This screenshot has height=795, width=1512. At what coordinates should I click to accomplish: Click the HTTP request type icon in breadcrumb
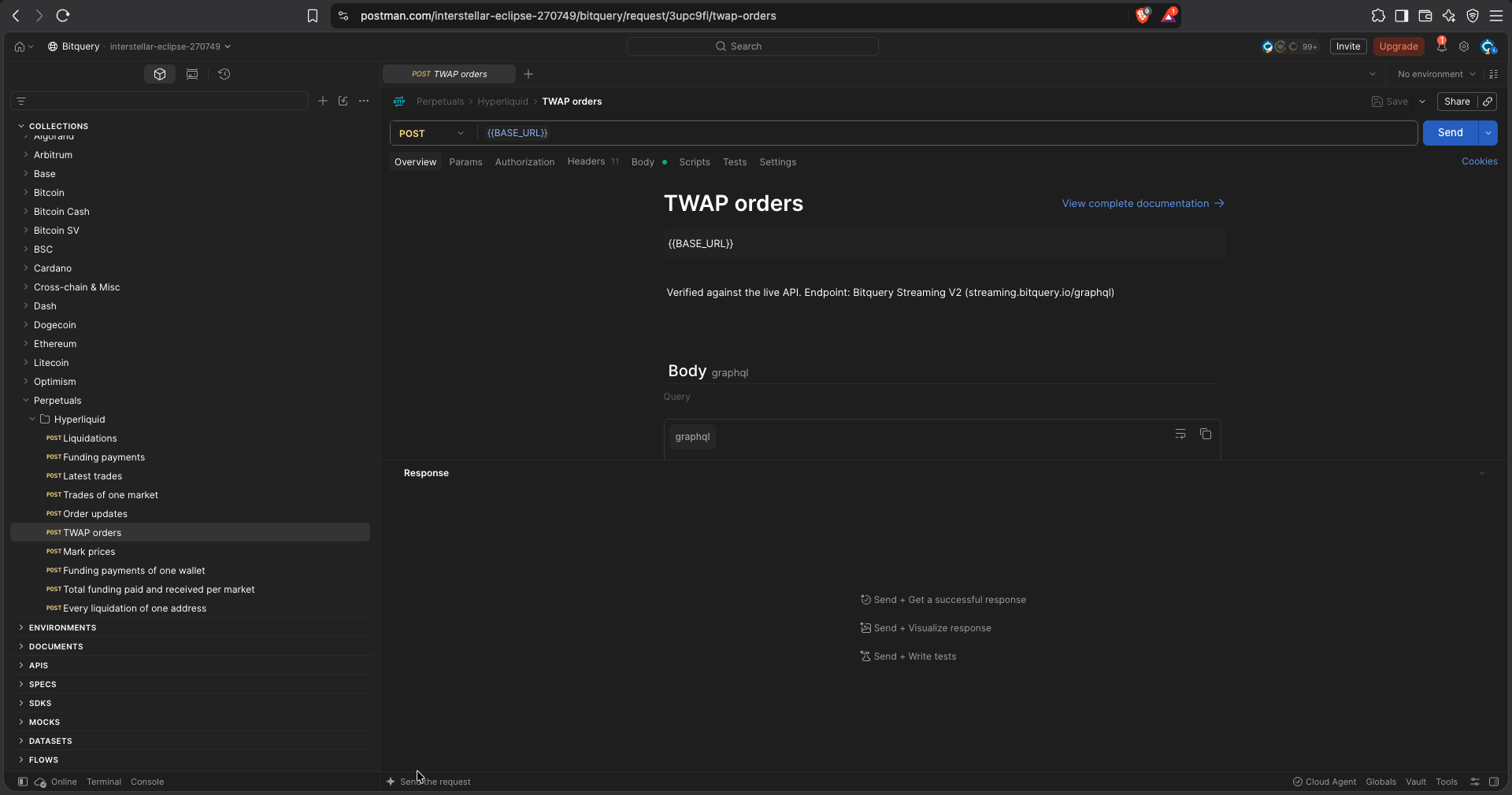click(399, 102)
